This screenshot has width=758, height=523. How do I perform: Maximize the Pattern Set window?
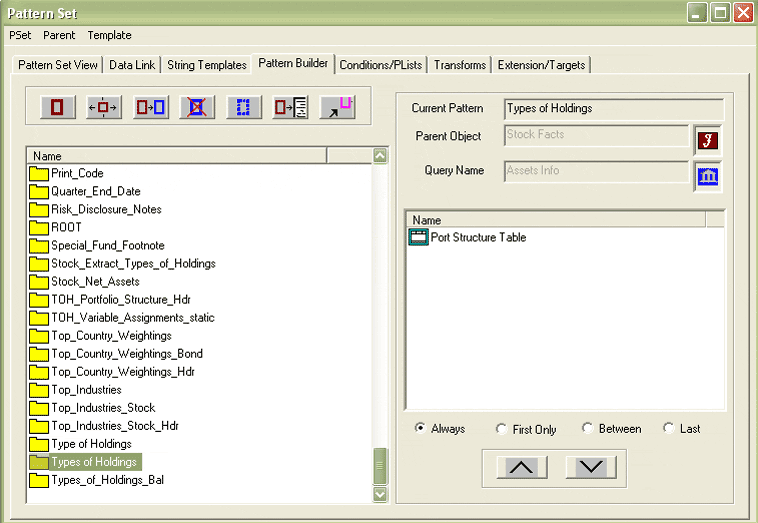[720, 13]
